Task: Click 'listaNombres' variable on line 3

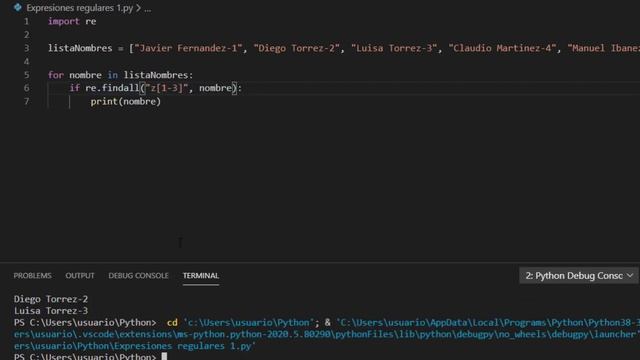Action: click(x=80, y=48)
